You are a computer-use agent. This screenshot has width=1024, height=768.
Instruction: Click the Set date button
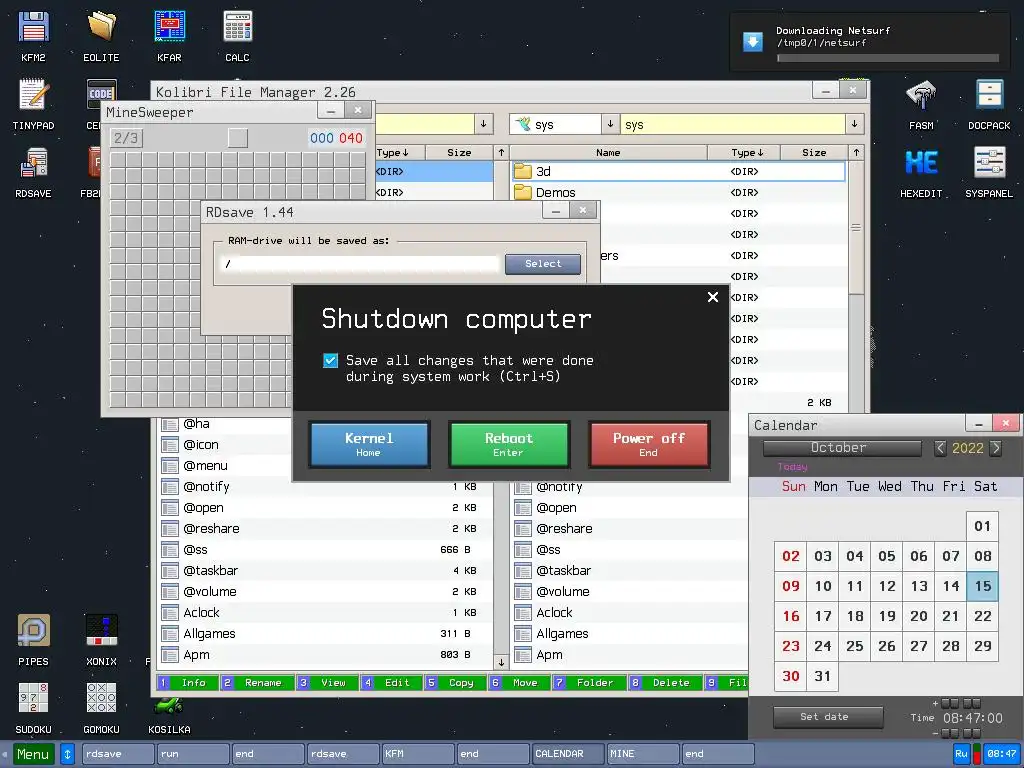[x=827, y=717]
